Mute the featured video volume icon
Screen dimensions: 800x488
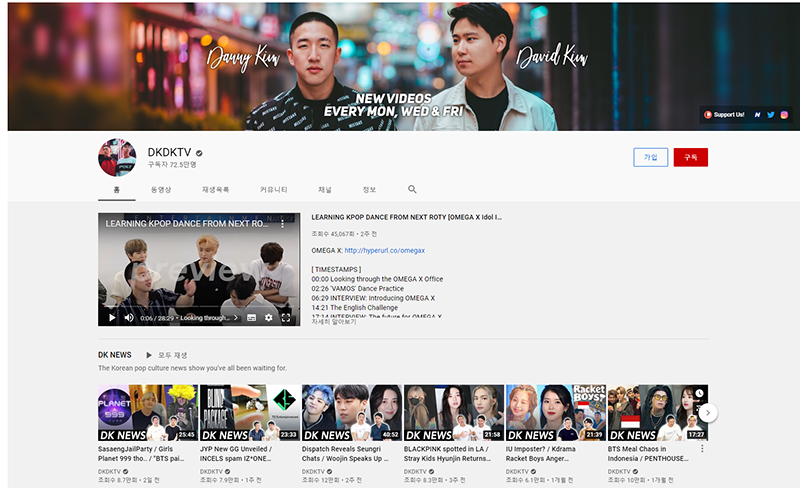coord(129,318)
